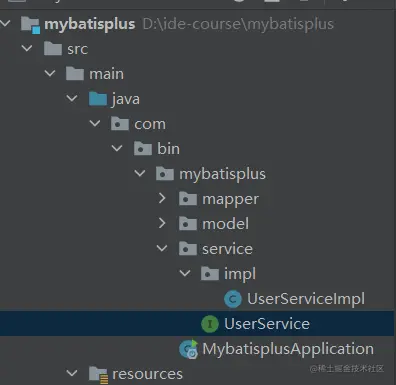The height and width of the screenshot is (385, 396).
Task: Collapse the service package
Action: coord(162,248)
